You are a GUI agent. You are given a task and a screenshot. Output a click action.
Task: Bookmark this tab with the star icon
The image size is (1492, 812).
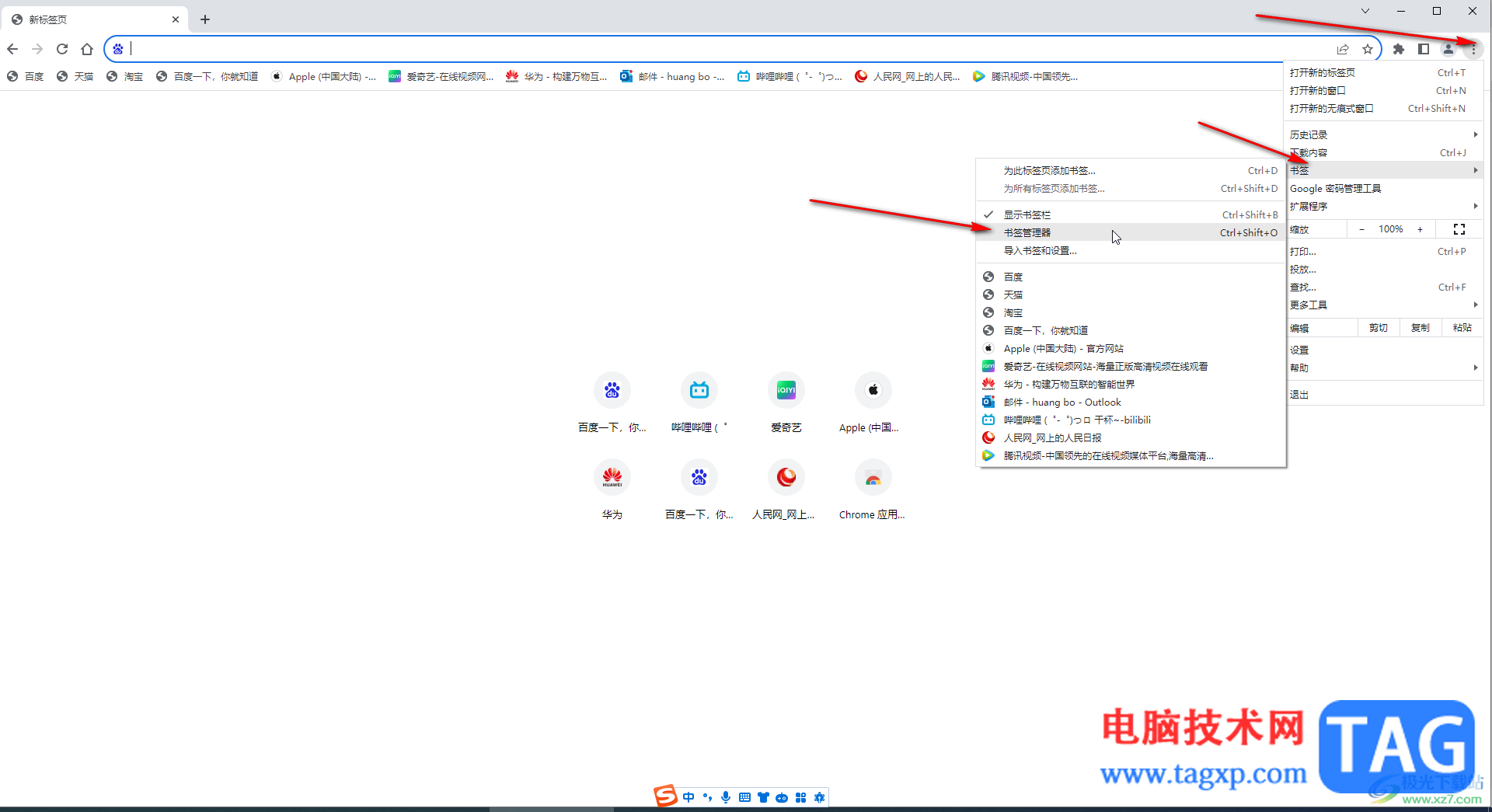1368,49
